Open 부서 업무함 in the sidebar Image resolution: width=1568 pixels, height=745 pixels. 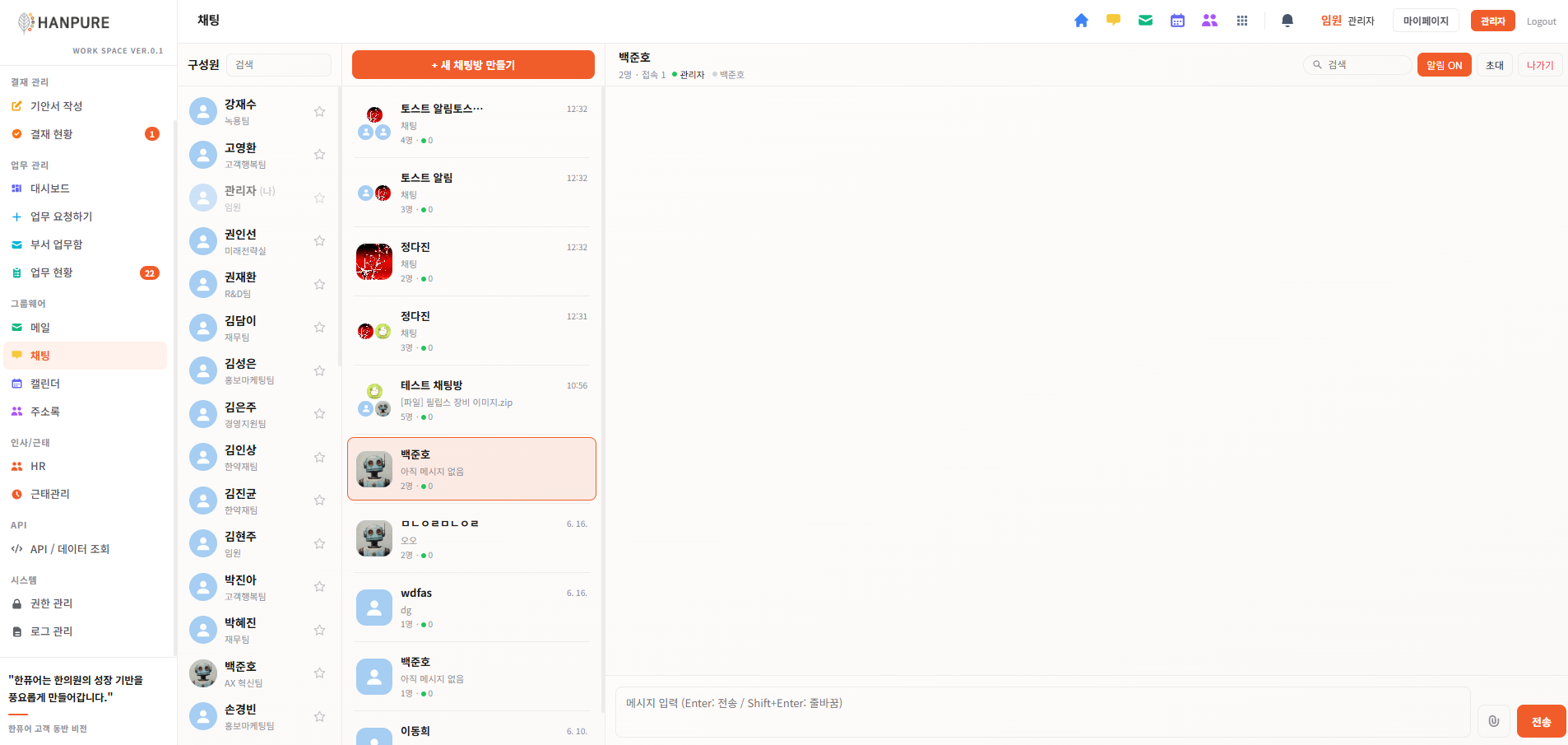pyautogui.click(x=86, y=244)
